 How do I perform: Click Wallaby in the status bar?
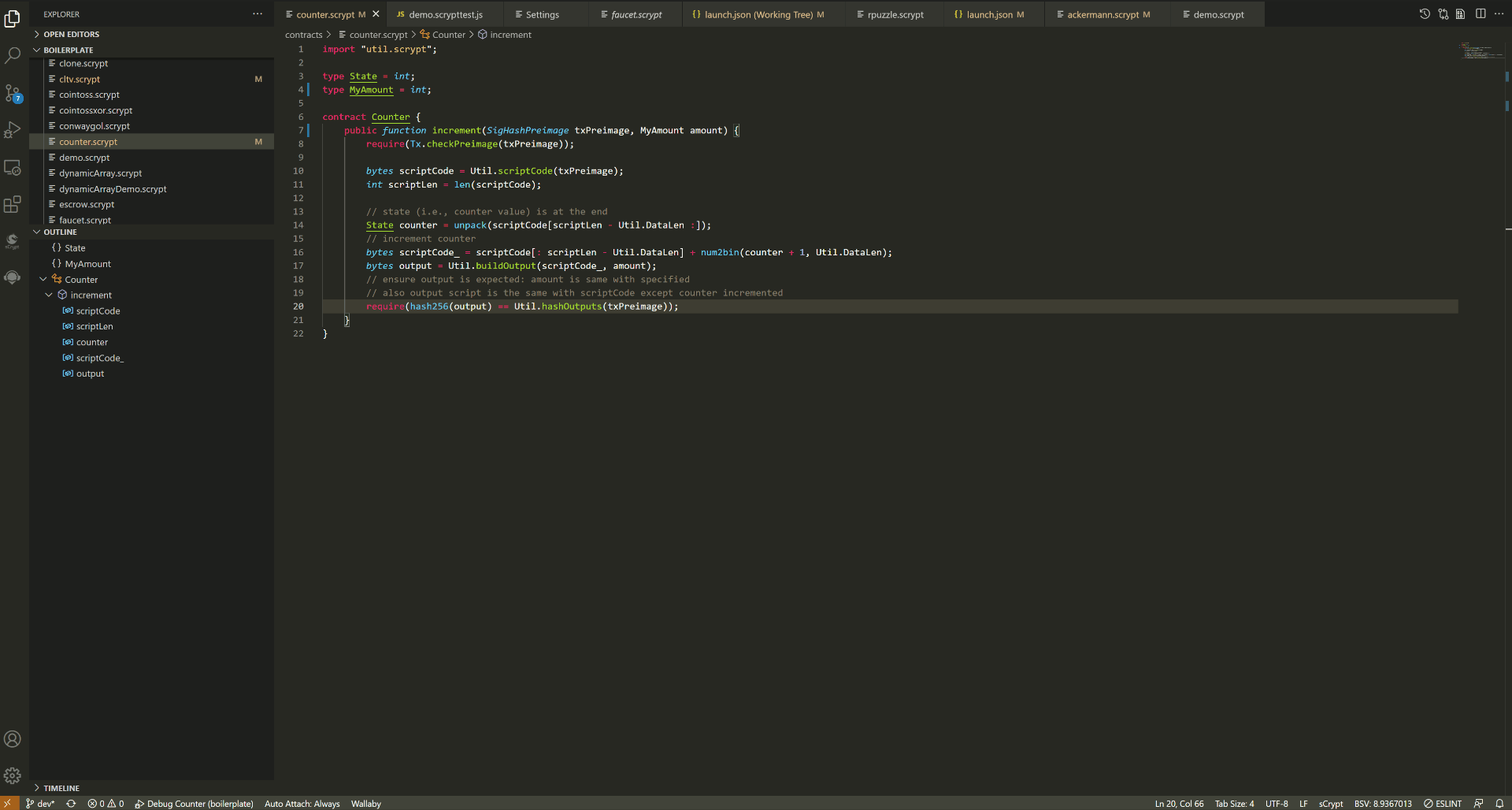[366, 804]
